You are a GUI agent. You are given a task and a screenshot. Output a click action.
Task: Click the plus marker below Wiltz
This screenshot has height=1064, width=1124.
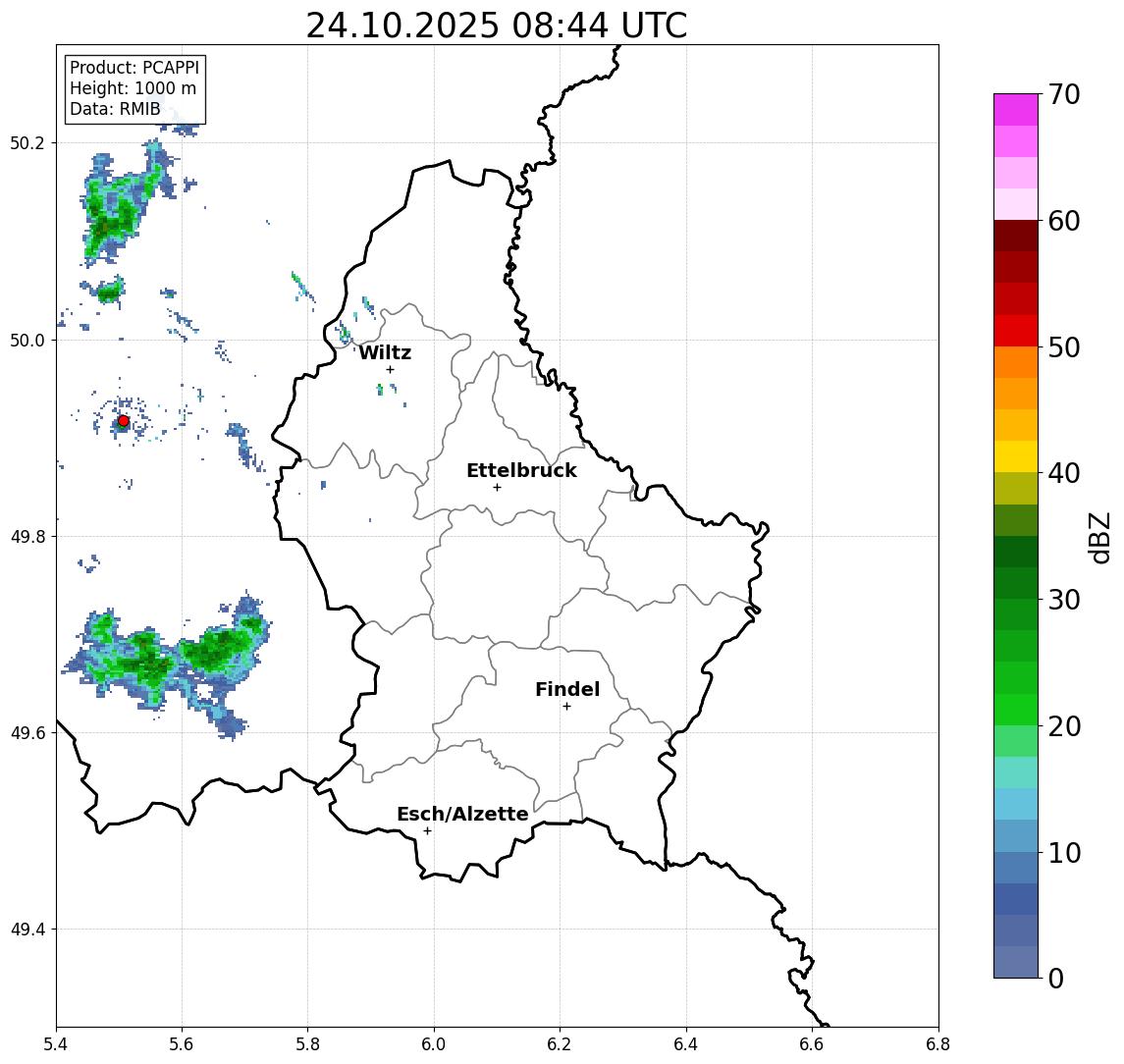[390, 369]
